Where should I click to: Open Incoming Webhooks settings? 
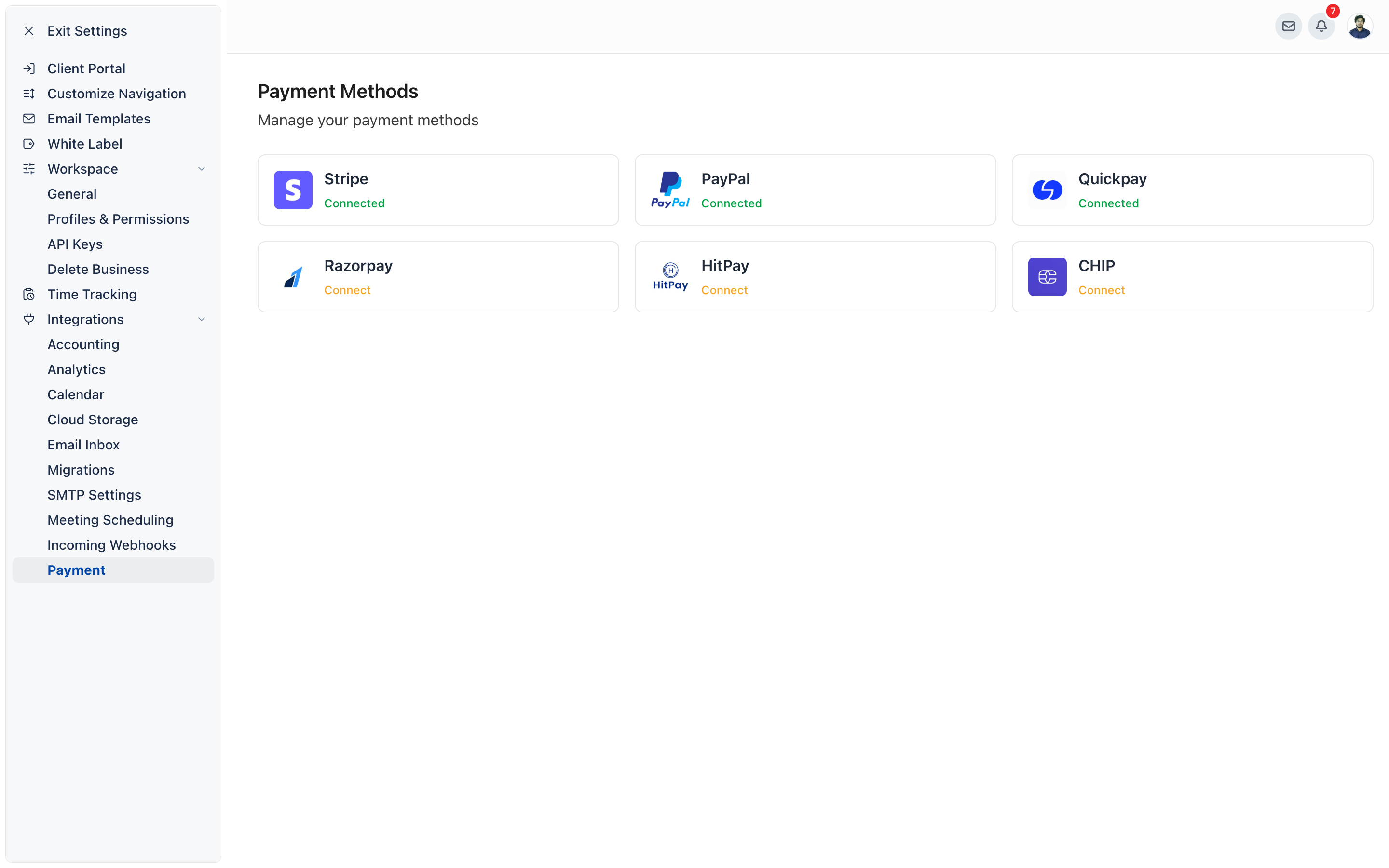coord(112,545)
